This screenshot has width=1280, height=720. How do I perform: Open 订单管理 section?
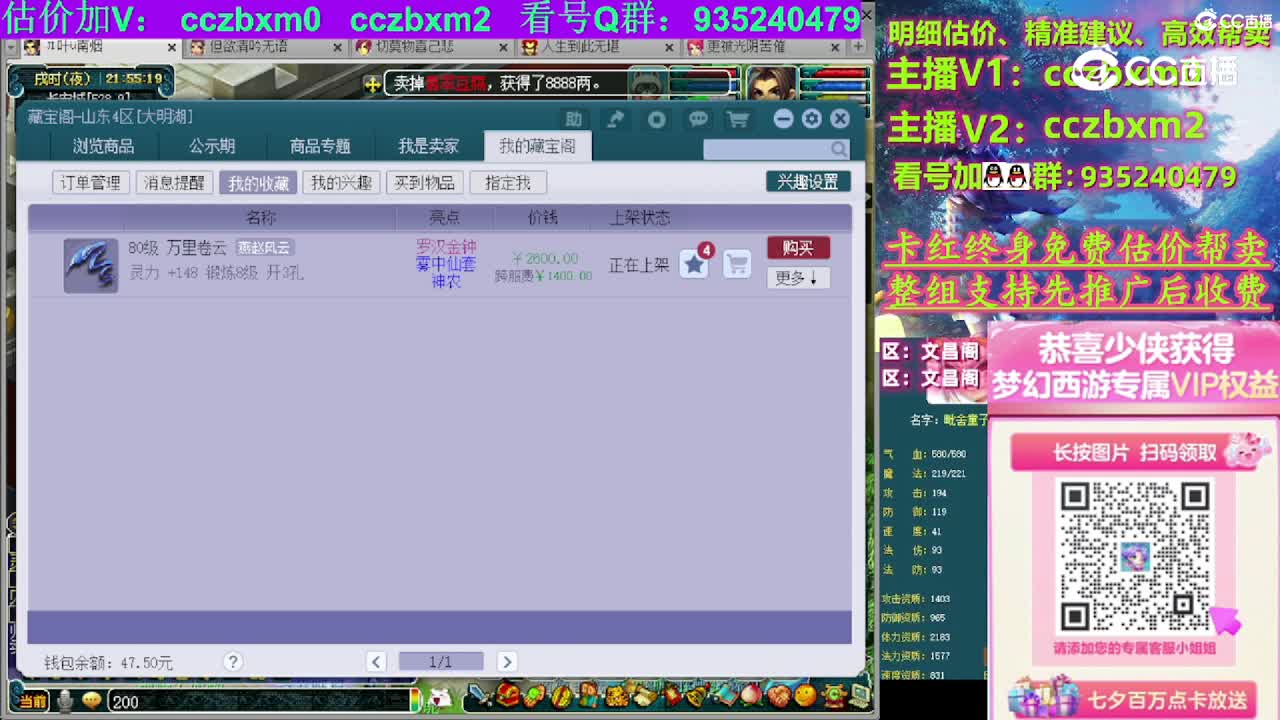click(x=90, y=183)
